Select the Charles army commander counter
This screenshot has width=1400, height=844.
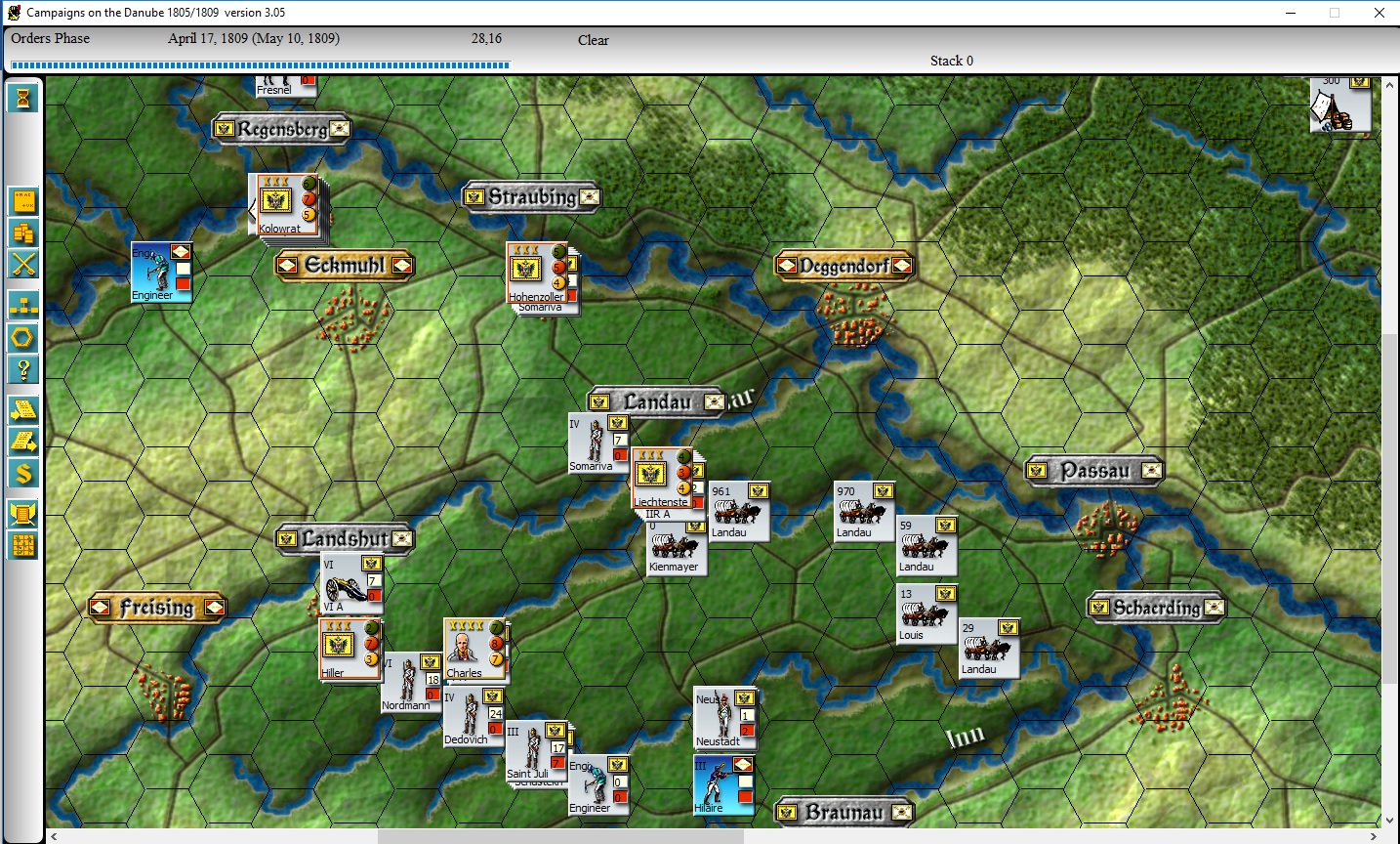pos(474,649)
